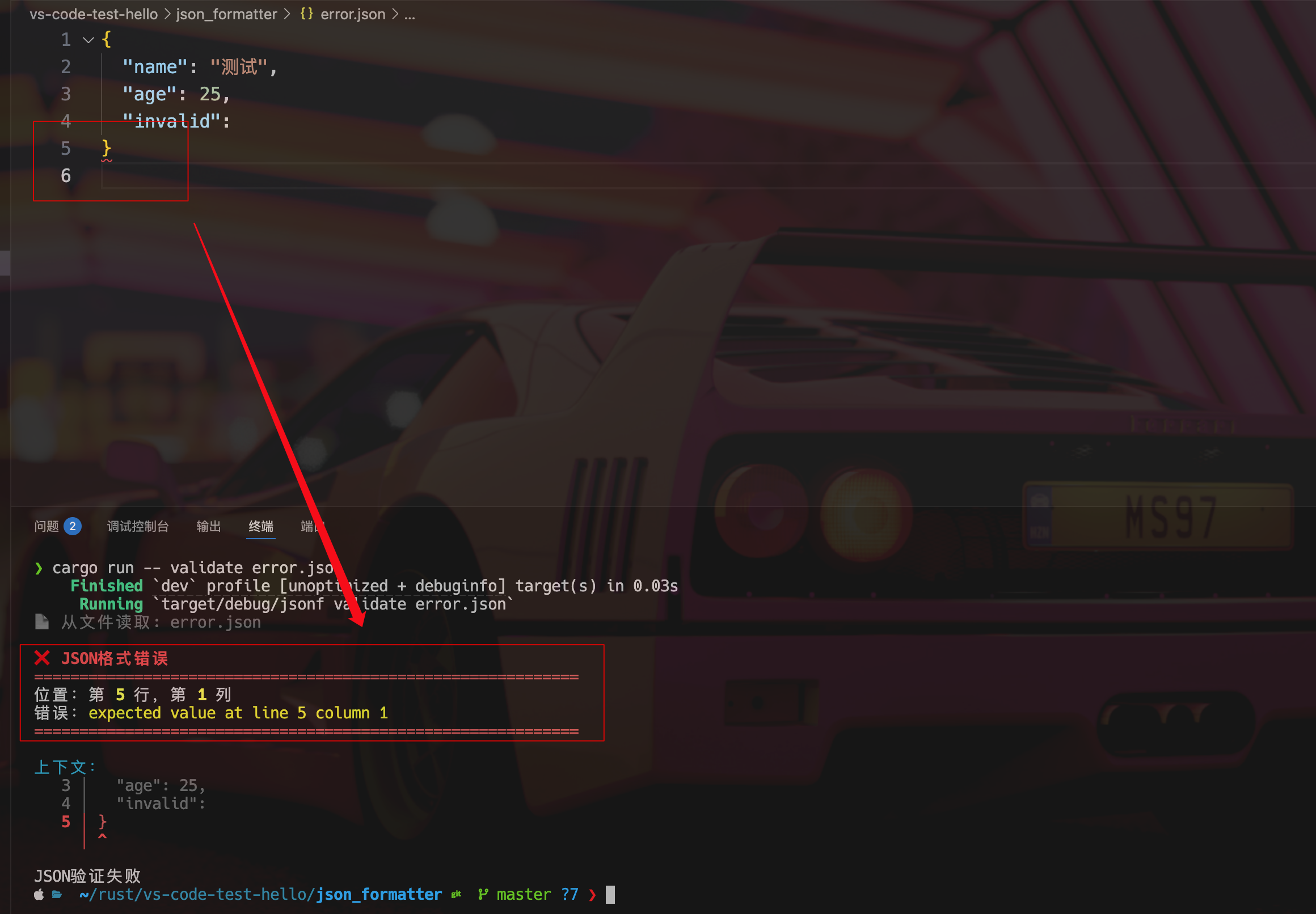Open vs-code-test-hello breadcrumb root

coord(94,14)
